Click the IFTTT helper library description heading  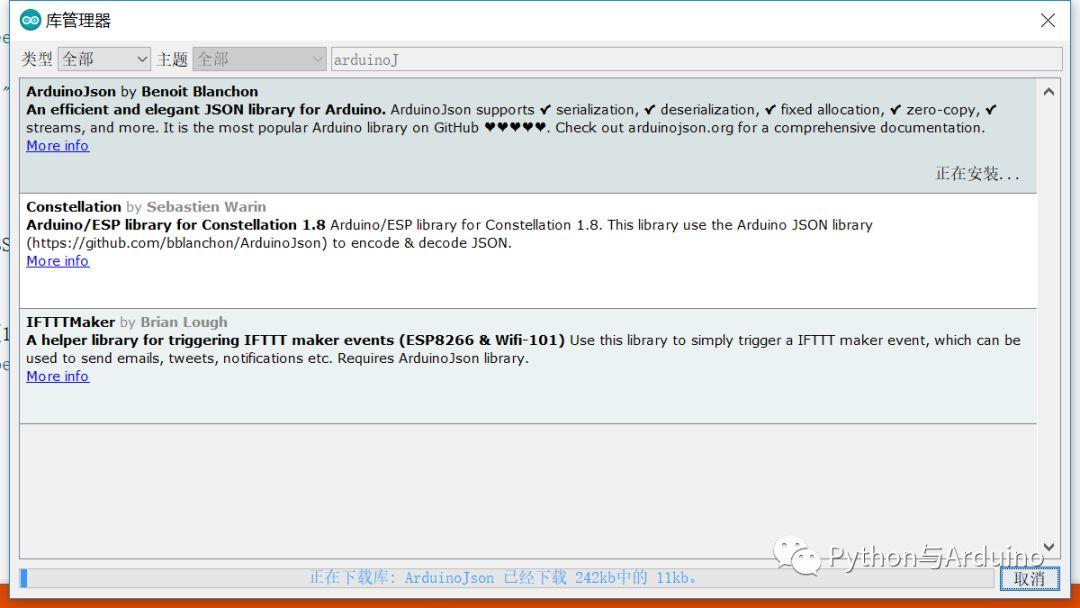coord(295,340)
